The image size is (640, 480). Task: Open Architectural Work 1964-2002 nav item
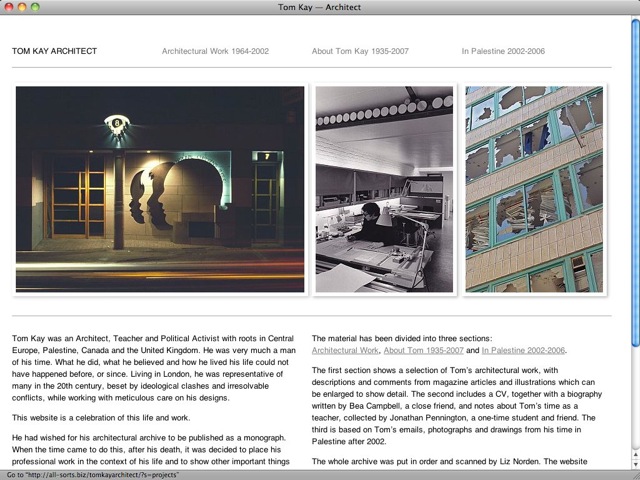coord(215,51)
